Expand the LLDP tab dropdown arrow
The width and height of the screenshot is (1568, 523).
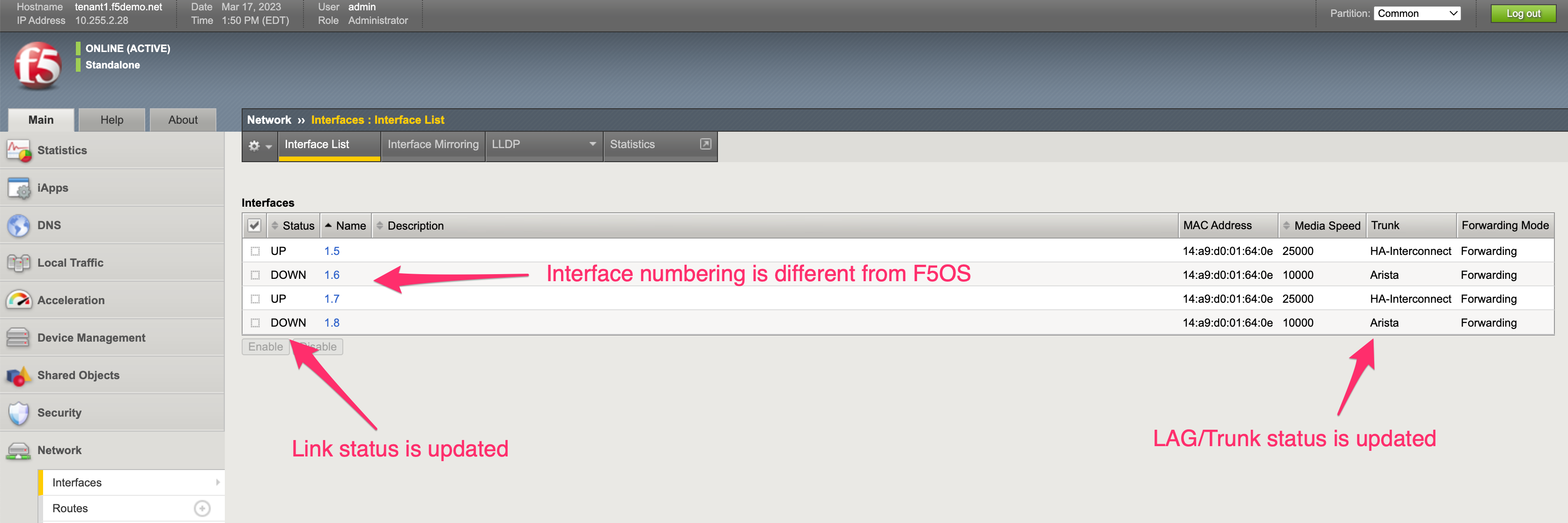[592, 144]
